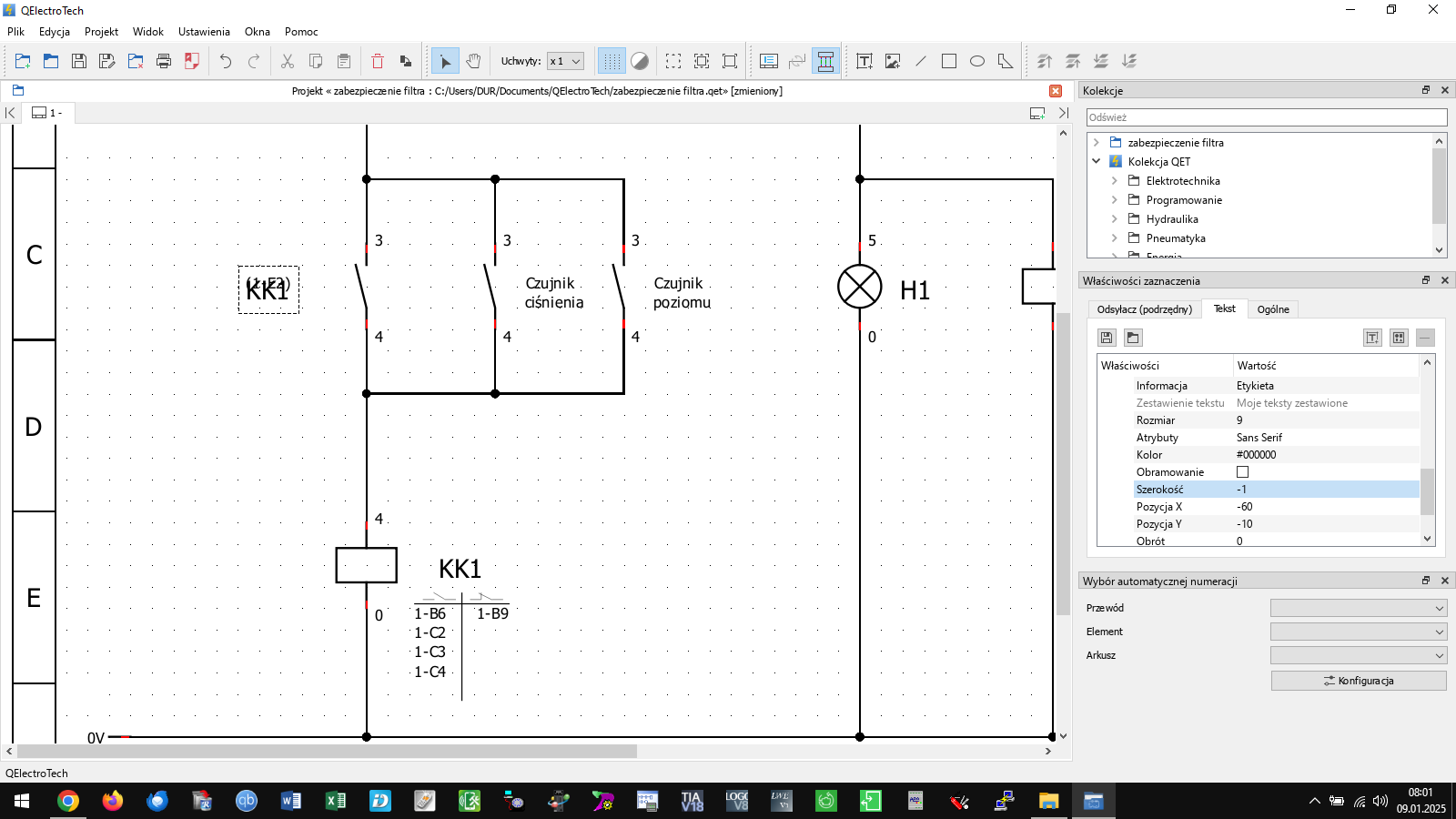Click the Kolor #000000 value
The width and height of the screenshot is (1456, 819).
1256,455
